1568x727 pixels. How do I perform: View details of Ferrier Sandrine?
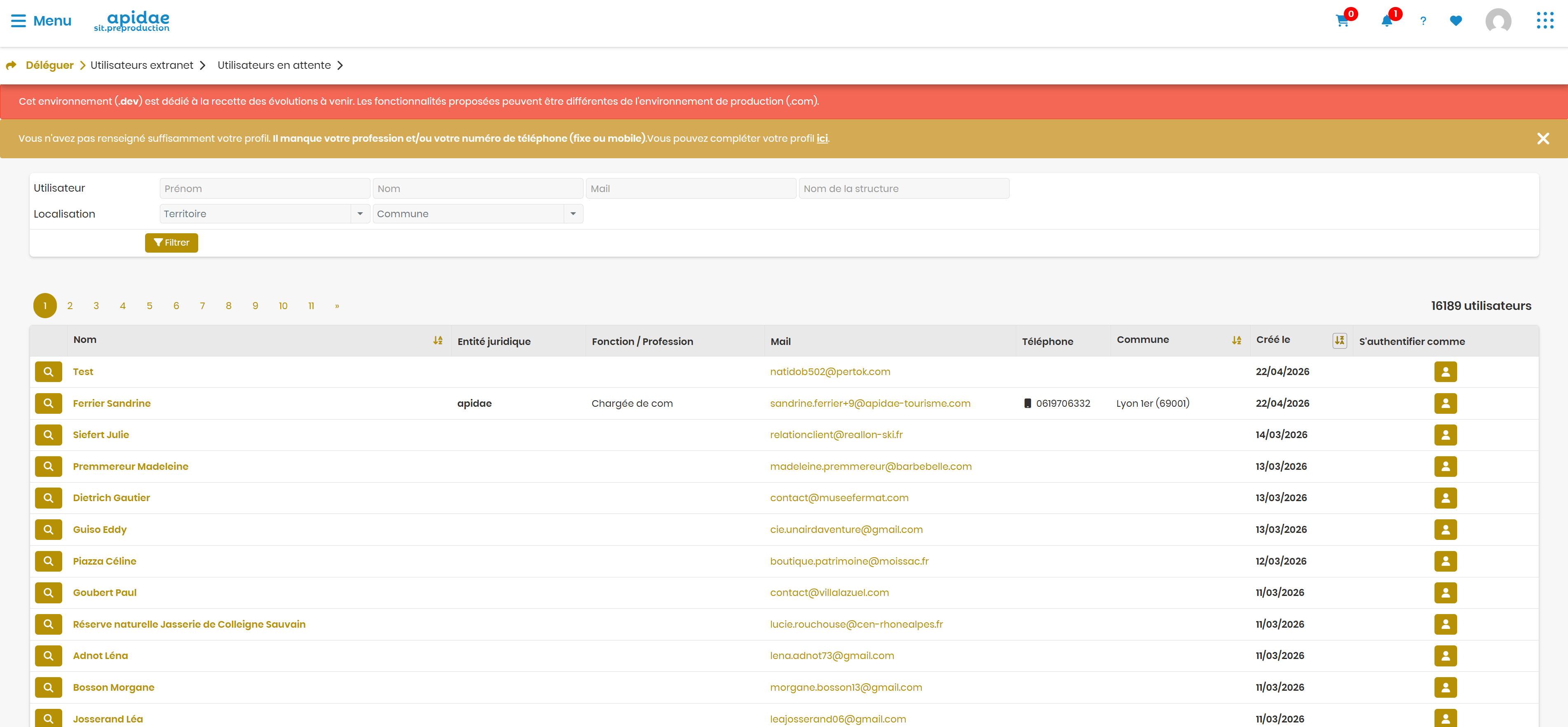tap(49, 404)
